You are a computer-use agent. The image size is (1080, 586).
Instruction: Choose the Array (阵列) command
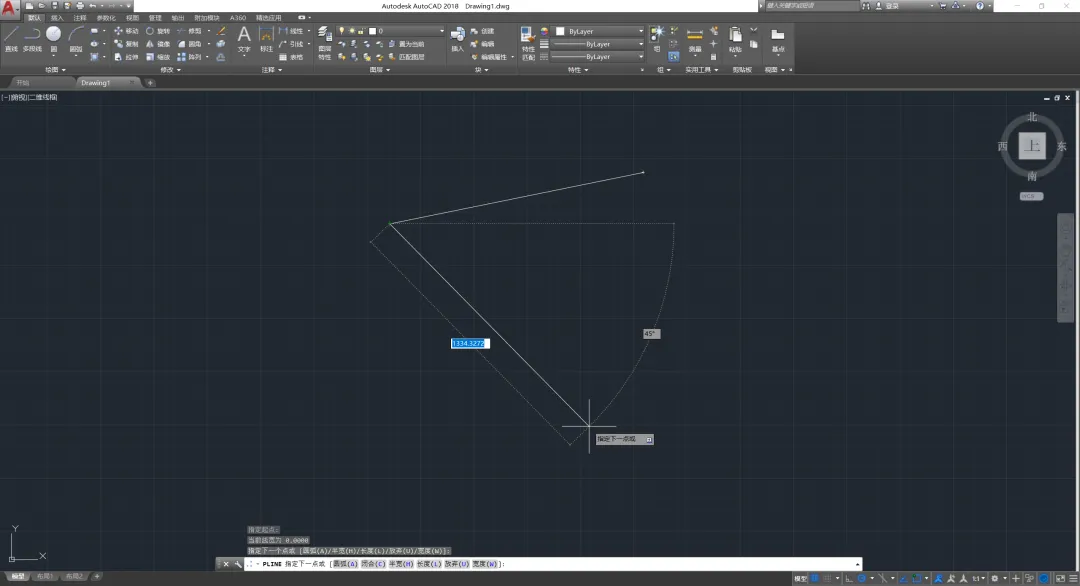(189, 57)
